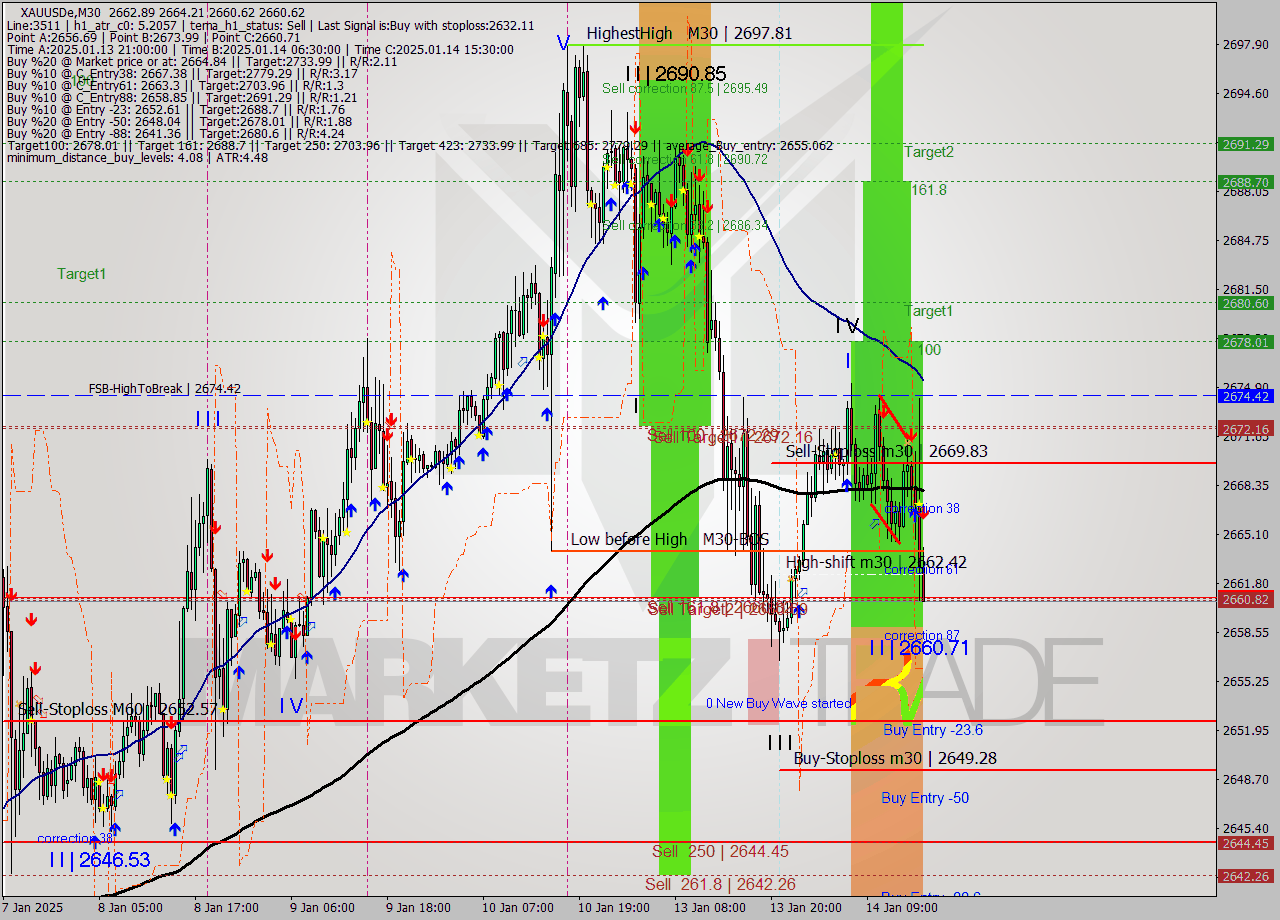This screenshot has width=1280, height=920.
Task: Select the Sell 250 | 2644.45 label
Action: tap(720, 851)
